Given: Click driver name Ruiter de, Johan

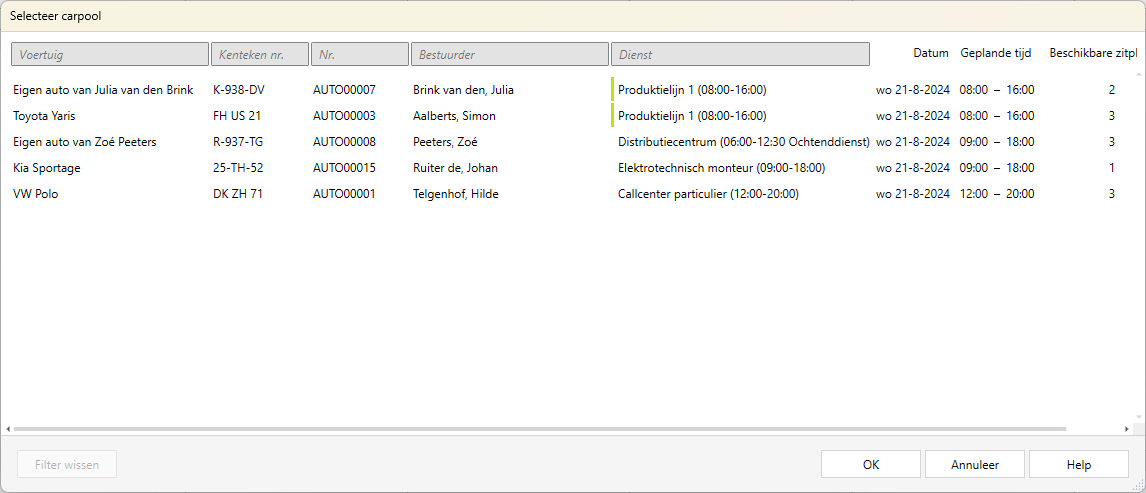Looking at the screenshot, I should pos(455,168).
